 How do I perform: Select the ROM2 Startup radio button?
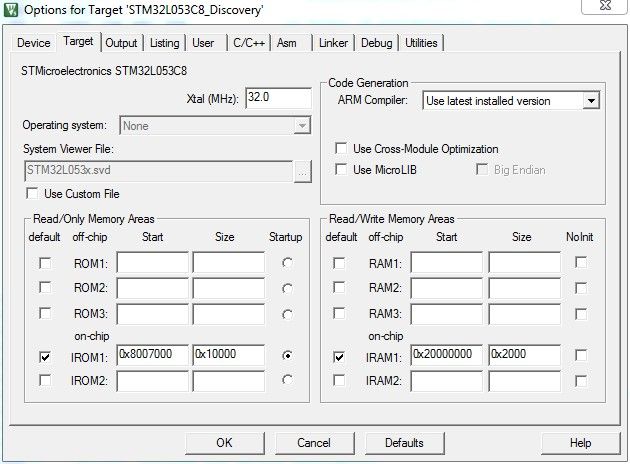point(287,288)
